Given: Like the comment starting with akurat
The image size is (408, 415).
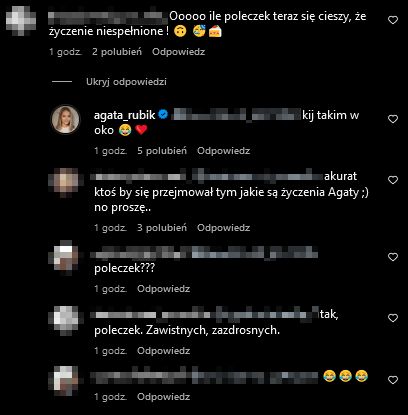Looking at the screenshot, I should [x=393, y=180].
